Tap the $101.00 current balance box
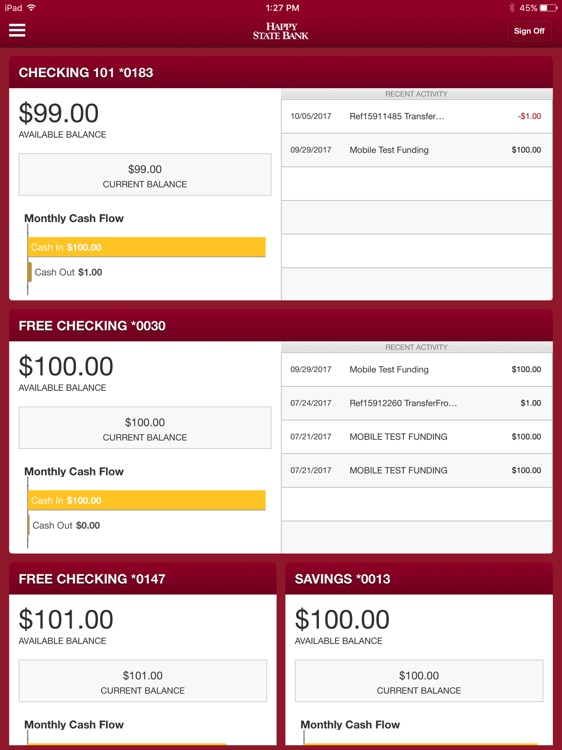Viewport: 562px width, 750px height. [143, 681]
